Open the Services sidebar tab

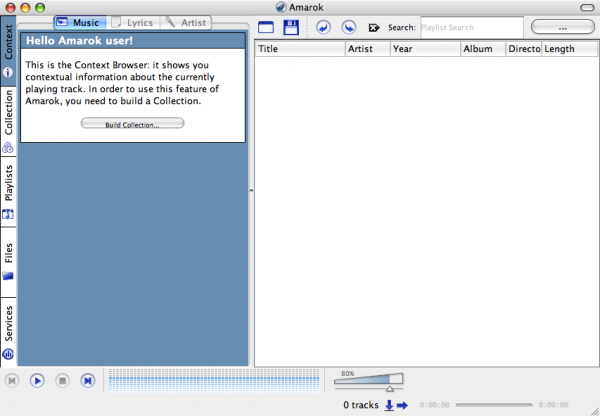8,332
